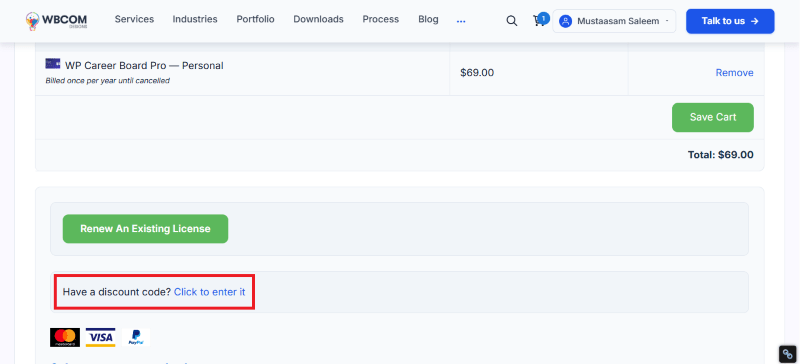Click Renew An Existing License button
The width and height of the screenshot is (800, 364).
click(145, 229)
